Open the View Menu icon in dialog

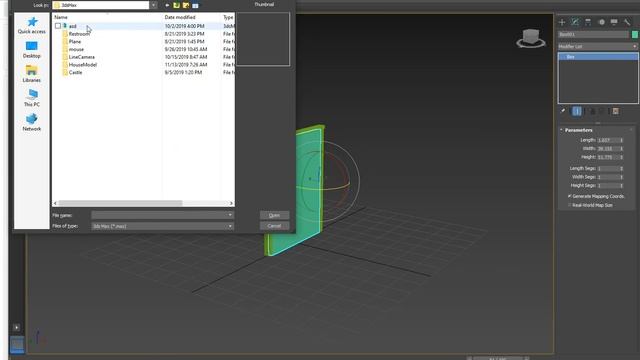(196, 5)
